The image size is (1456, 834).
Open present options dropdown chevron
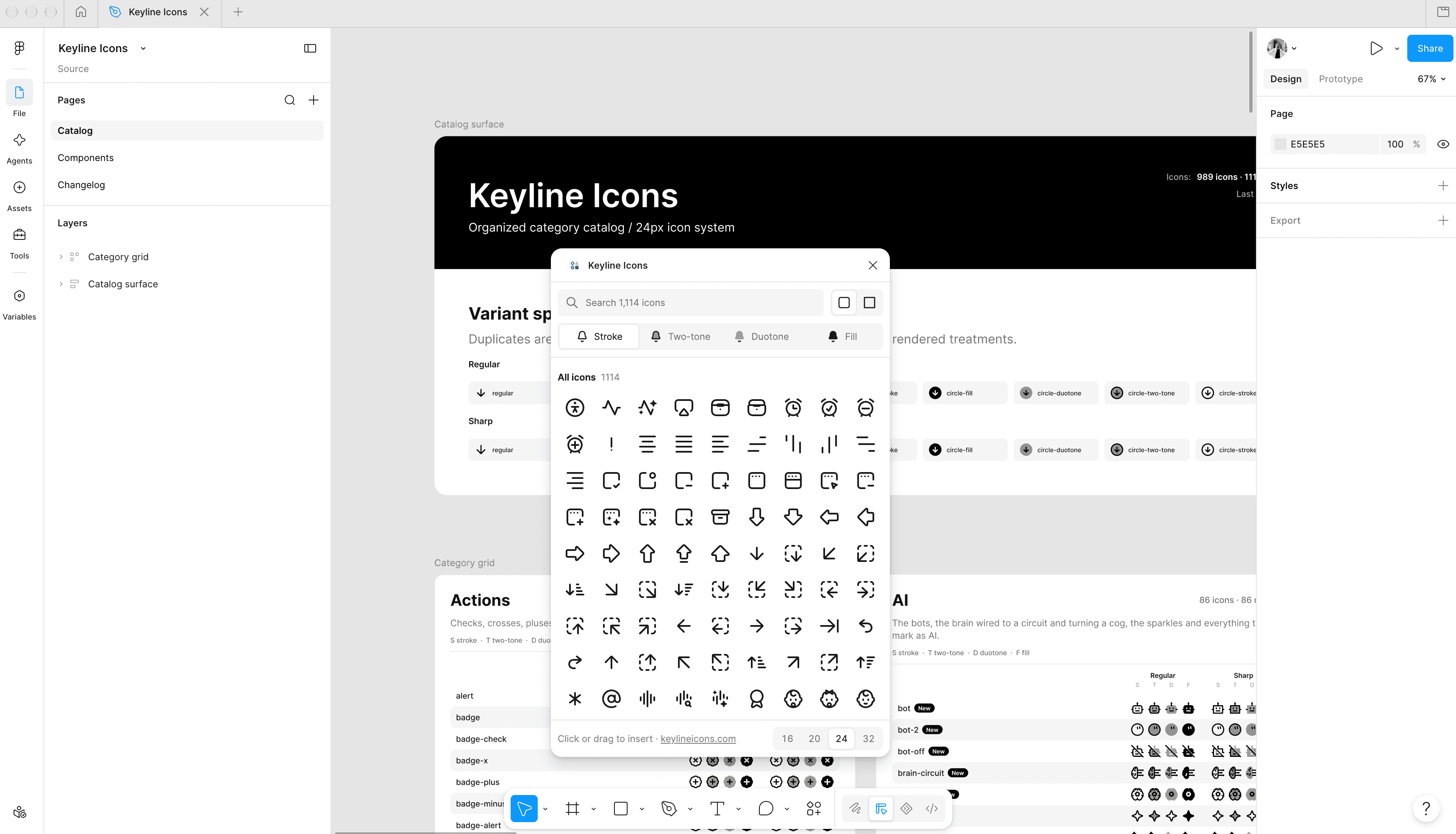1396,49
